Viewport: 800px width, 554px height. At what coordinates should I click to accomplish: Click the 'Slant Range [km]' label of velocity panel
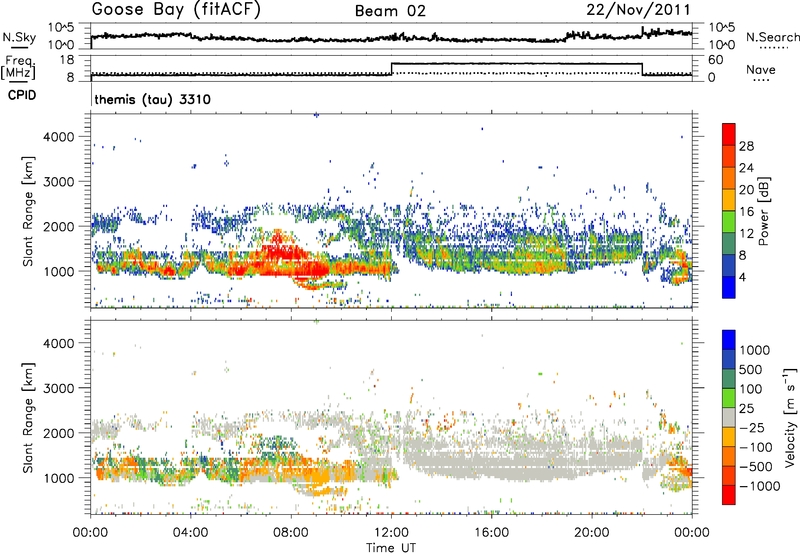28,417
